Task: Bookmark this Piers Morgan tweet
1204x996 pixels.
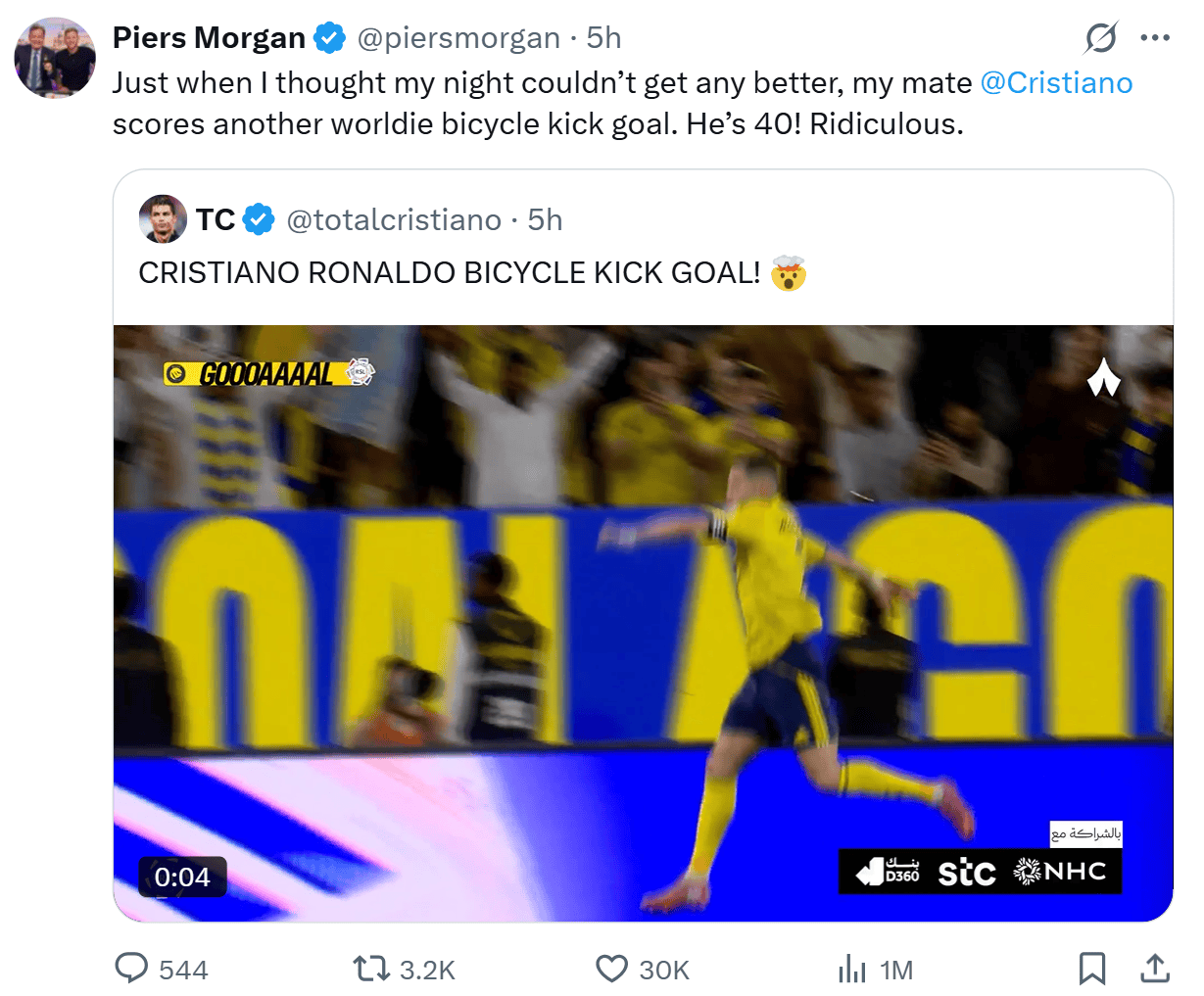Action: [x=1091, y=969]
